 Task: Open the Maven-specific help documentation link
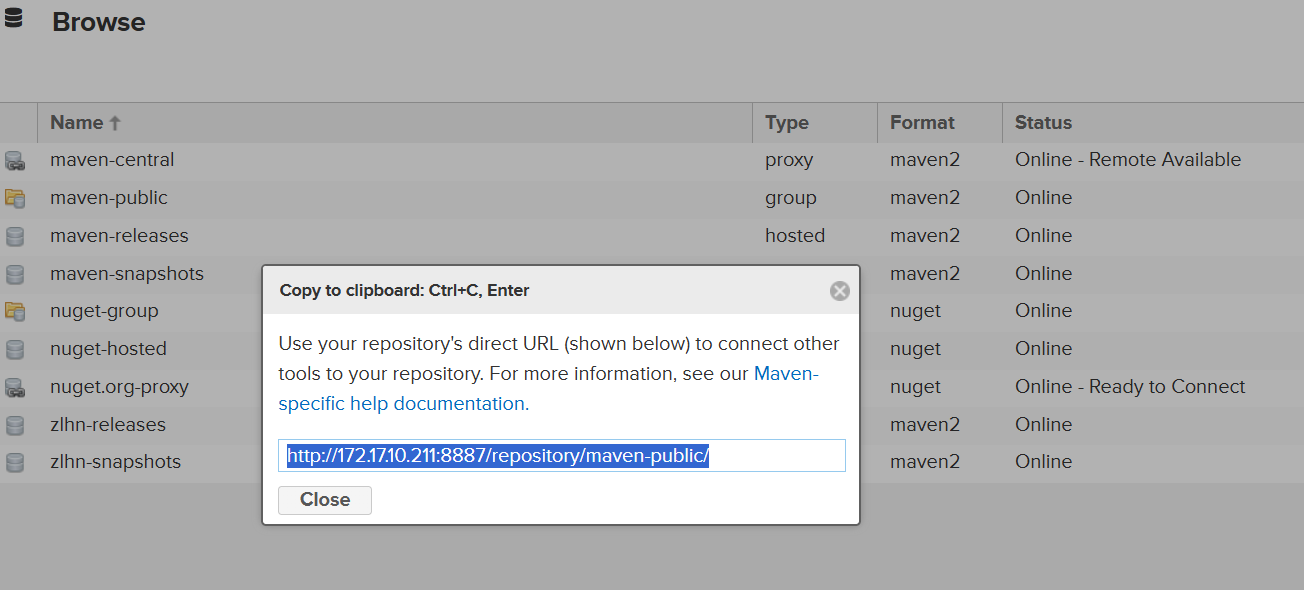coord(402,404)
